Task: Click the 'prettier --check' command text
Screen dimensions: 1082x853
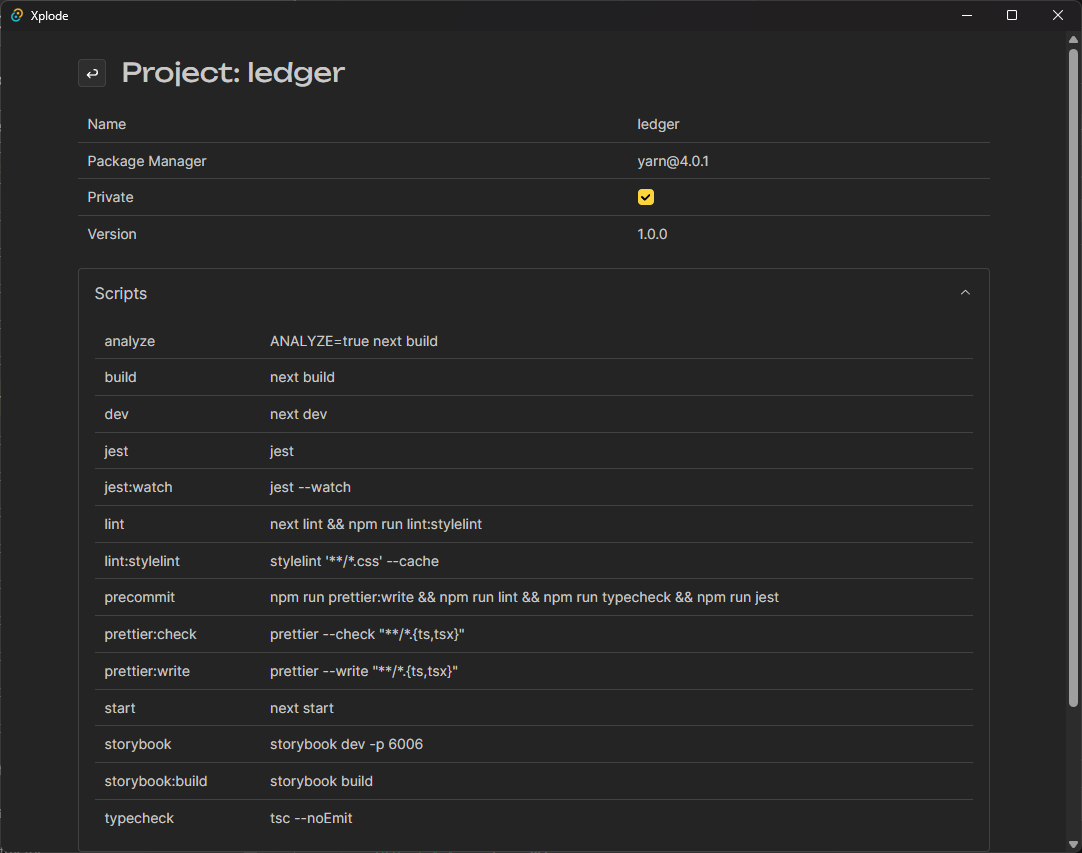Action: pyautogui.click(x=367, y=634)
